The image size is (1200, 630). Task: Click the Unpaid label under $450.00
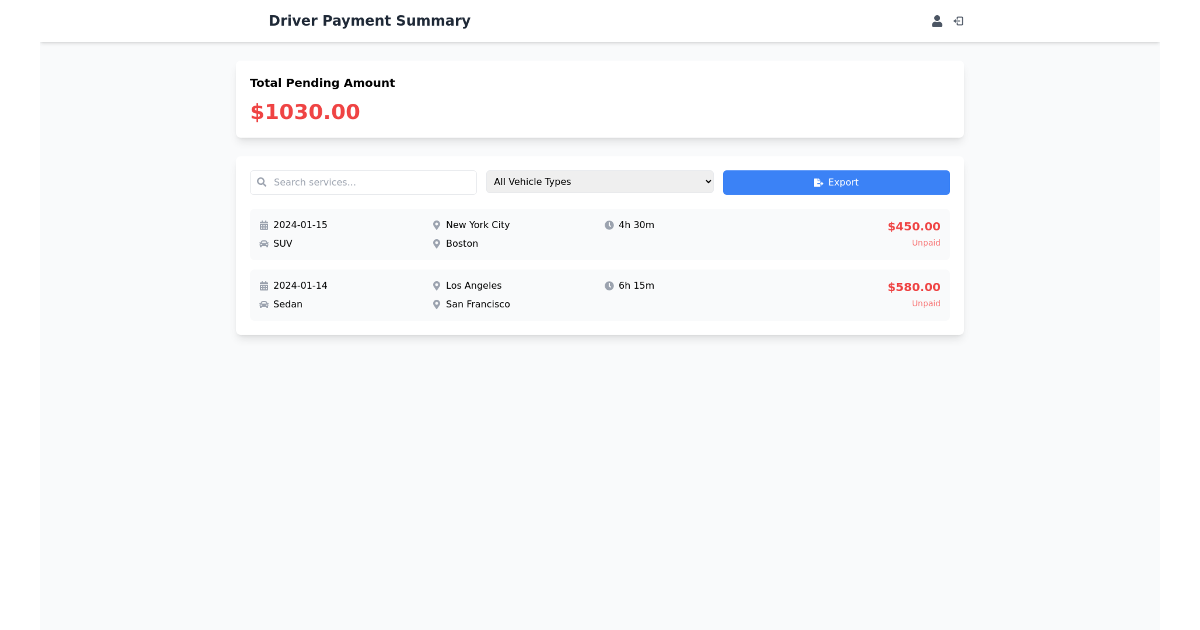tap(926, 242)
